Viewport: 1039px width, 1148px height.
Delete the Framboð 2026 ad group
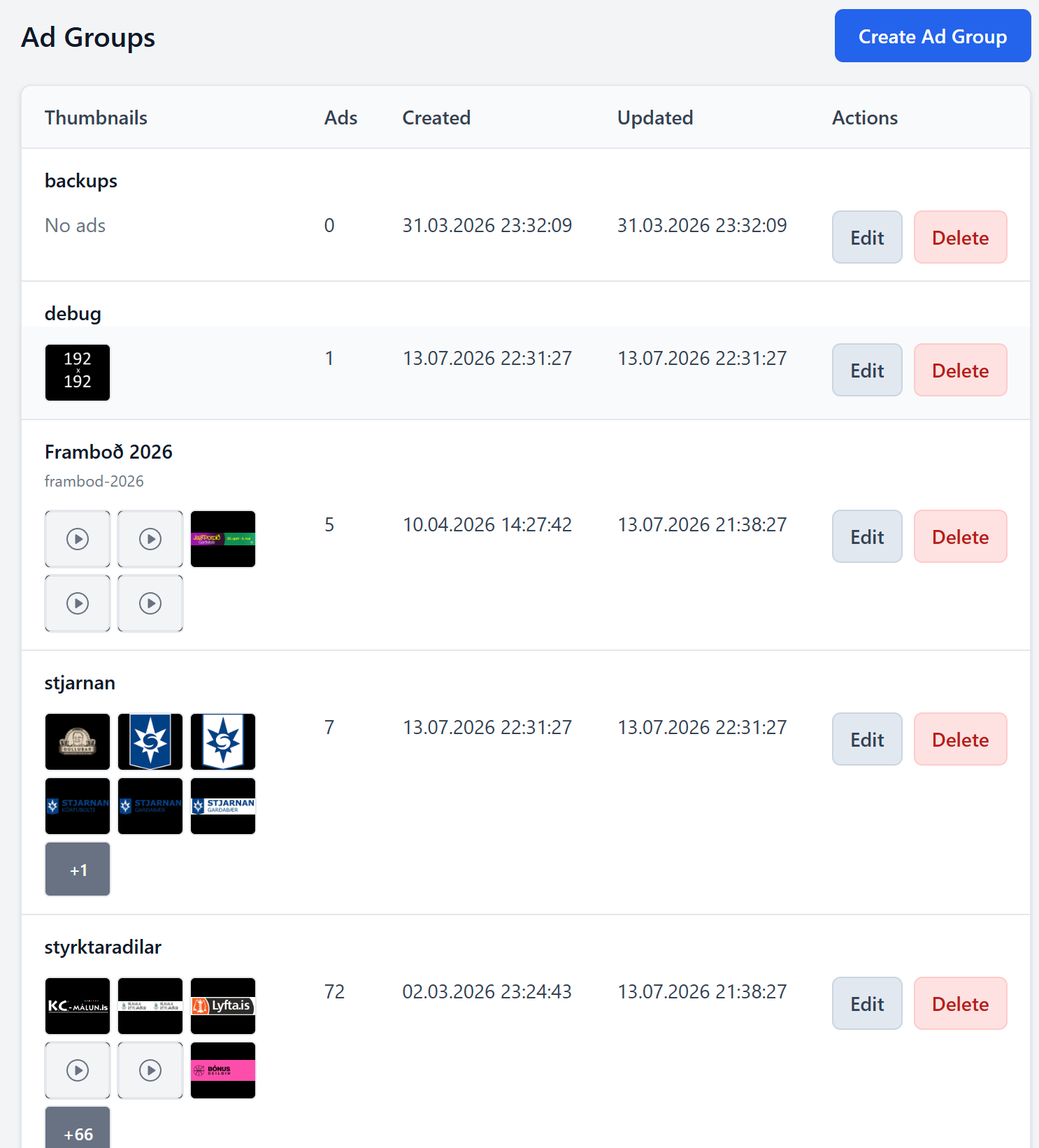point(961,536)
